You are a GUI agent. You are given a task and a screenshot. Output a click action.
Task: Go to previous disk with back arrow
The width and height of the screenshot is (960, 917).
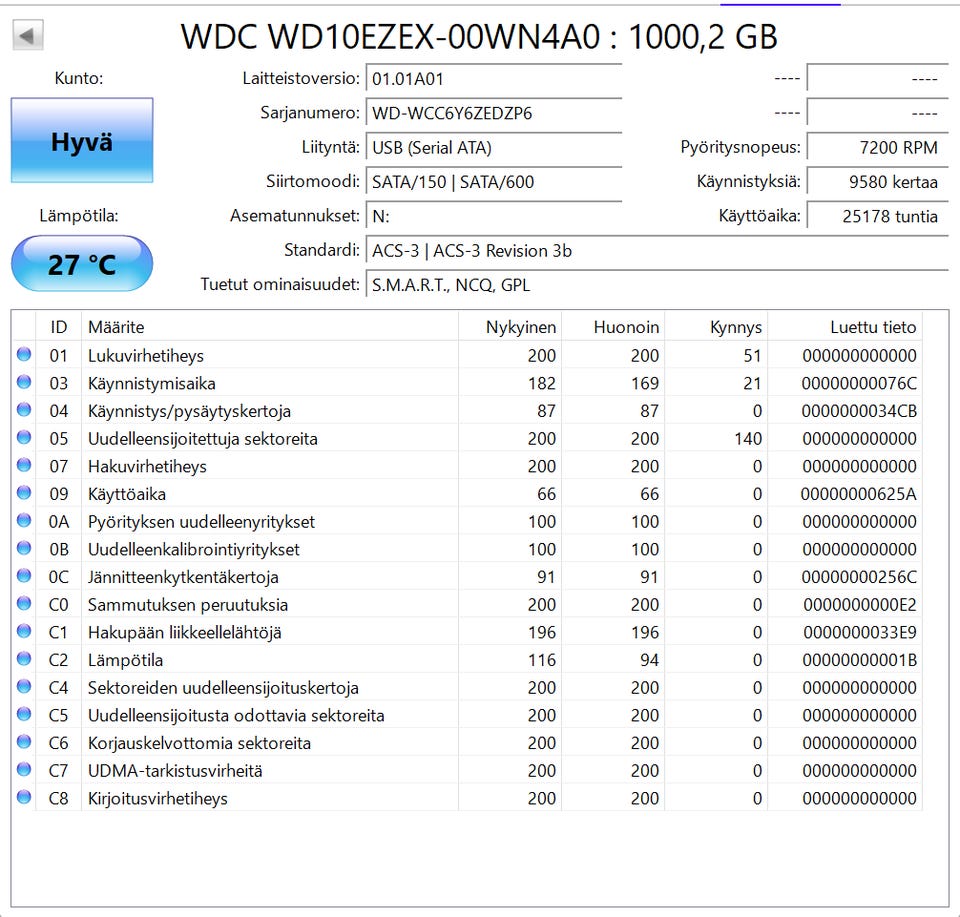28,36
